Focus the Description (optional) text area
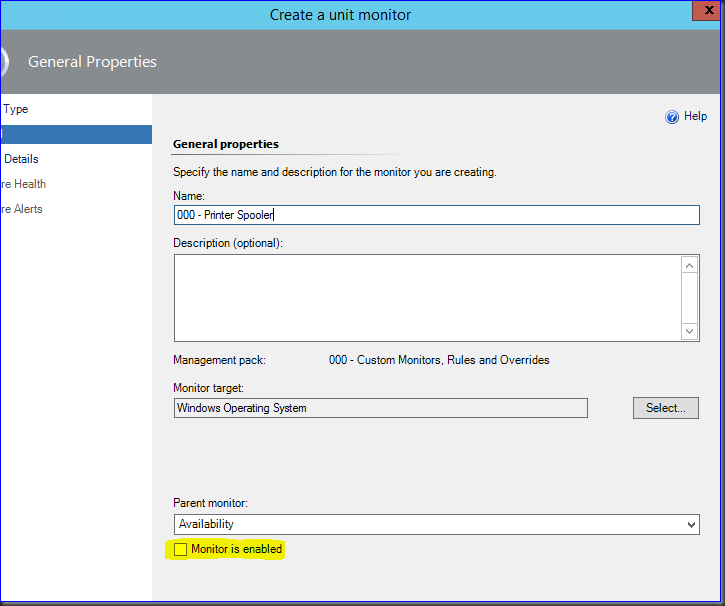 point(425,298)
